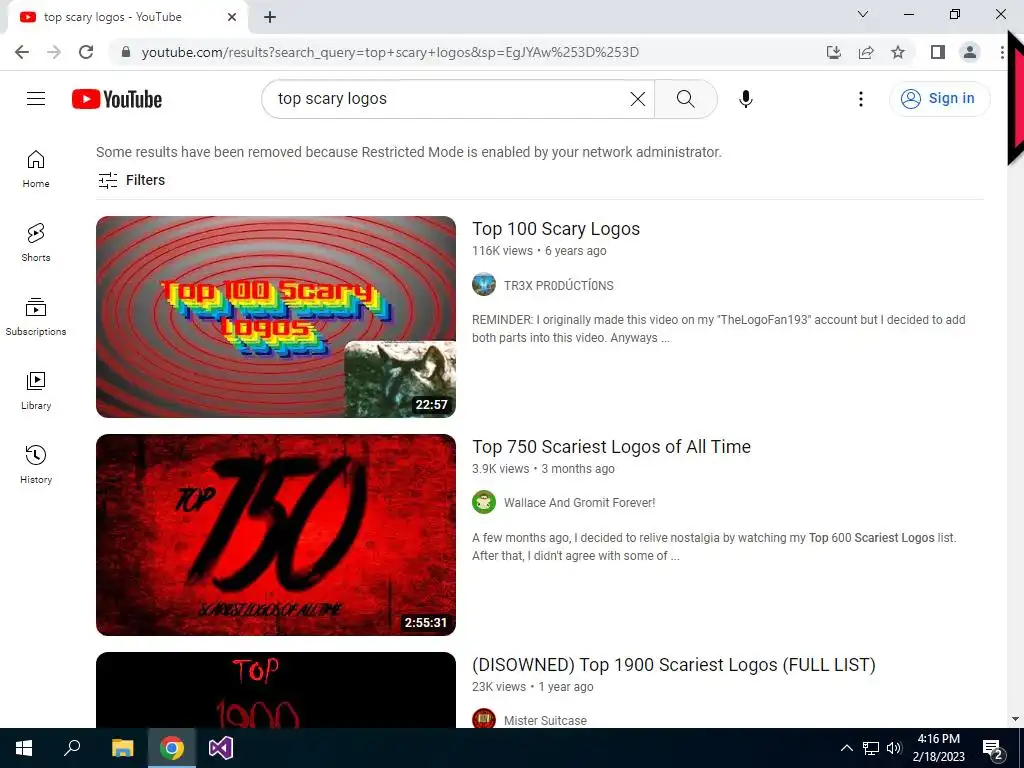This screenshot has height=768, width=1024.
Task: Open the search Filters panel
Action: click(x=131, y=180)
